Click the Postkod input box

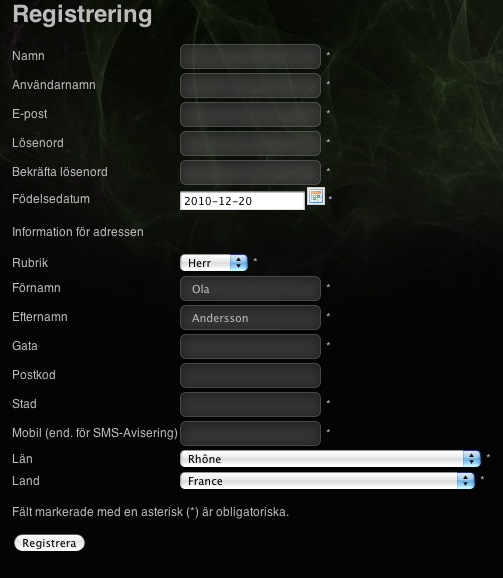point(250,376)
